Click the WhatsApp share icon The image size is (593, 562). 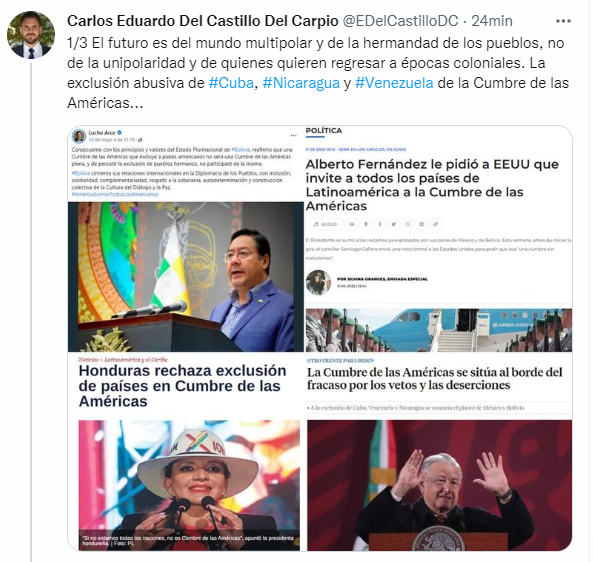pos(408,224)
